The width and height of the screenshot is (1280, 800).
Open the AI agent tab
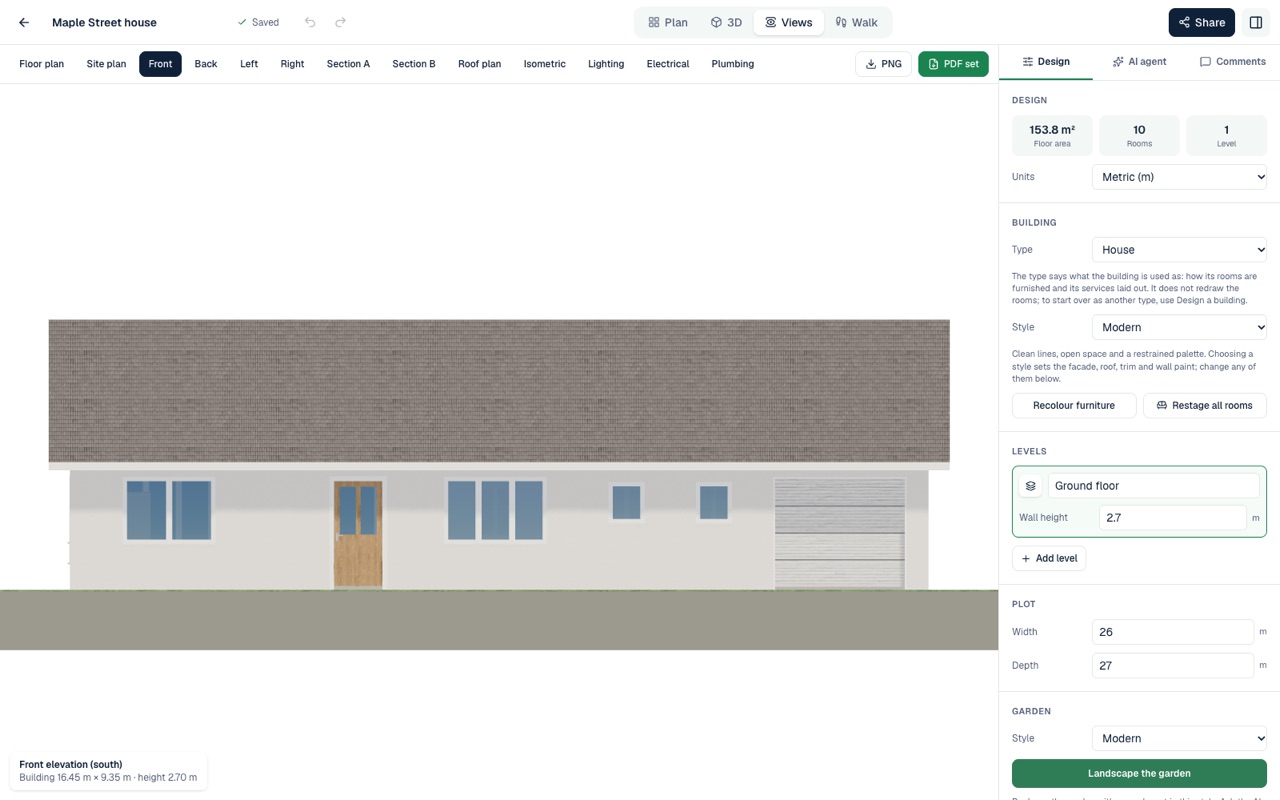pos(1139,62)
